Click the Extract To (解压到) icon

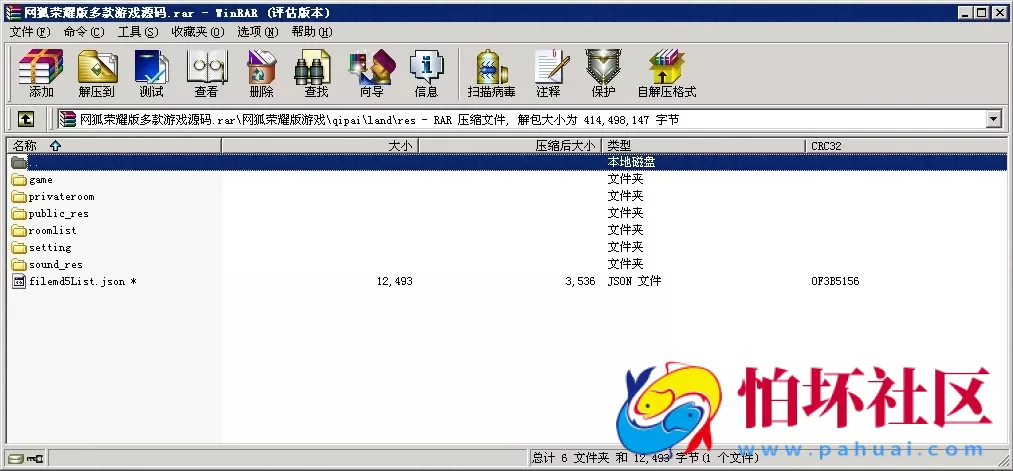pyautogui.click(x=97, y=73)
